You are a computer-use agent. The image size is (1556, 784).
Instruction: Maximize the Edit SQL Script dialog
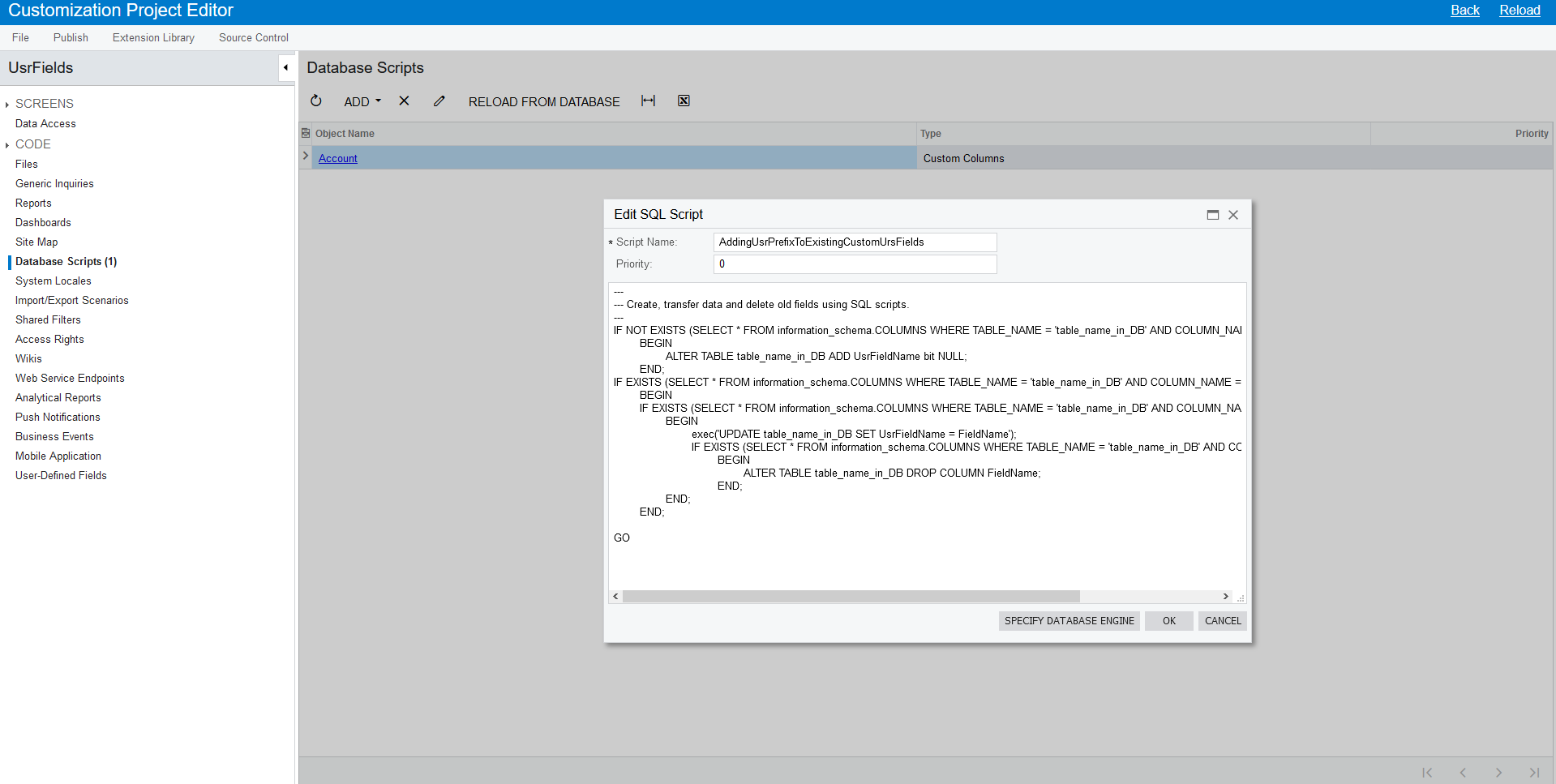pyautogui.click(x=1212, y=214)
